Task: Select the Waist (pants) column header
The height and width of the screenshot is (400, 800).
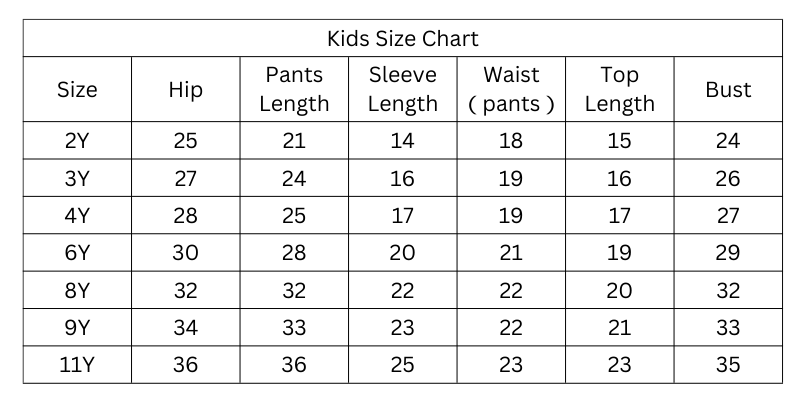Action: [511, 89]
